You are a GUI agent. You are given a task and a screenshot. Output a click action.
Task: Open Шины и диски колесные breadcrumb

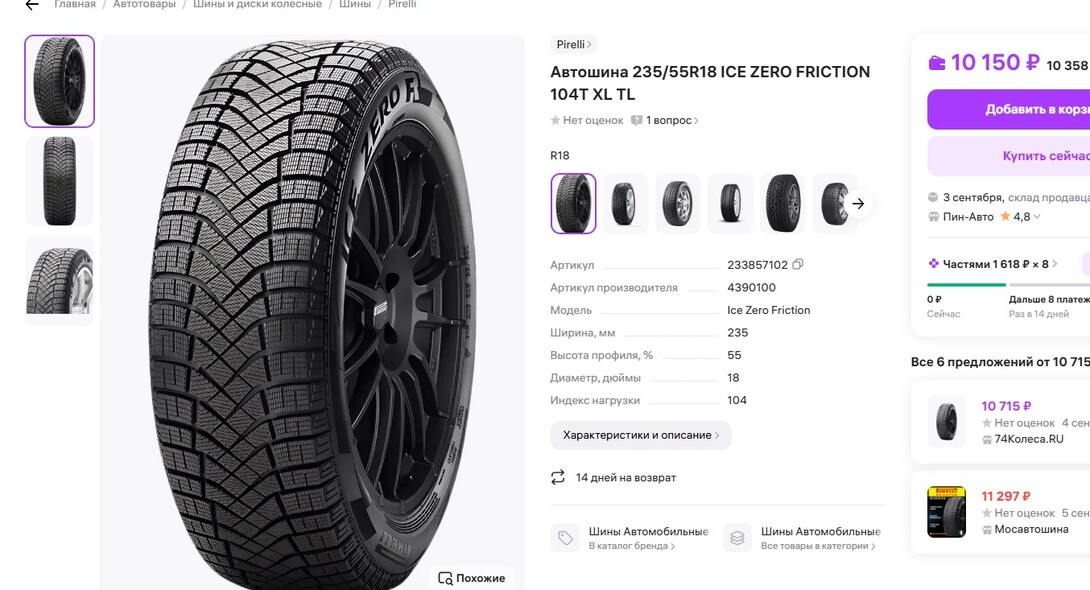(257, 5)
